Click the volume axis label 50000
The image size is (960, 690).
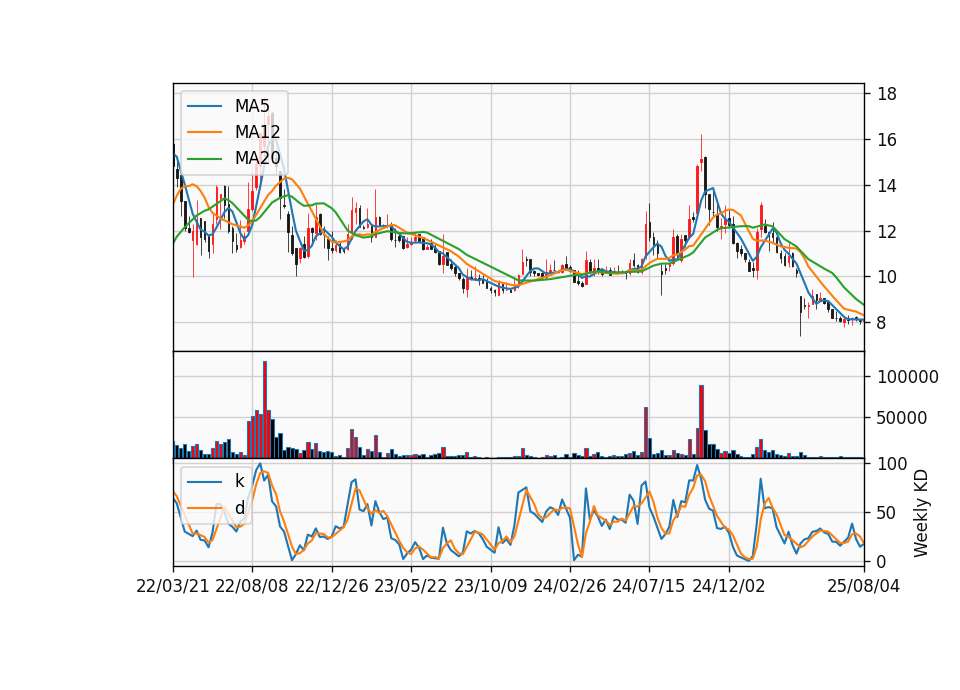902,418
